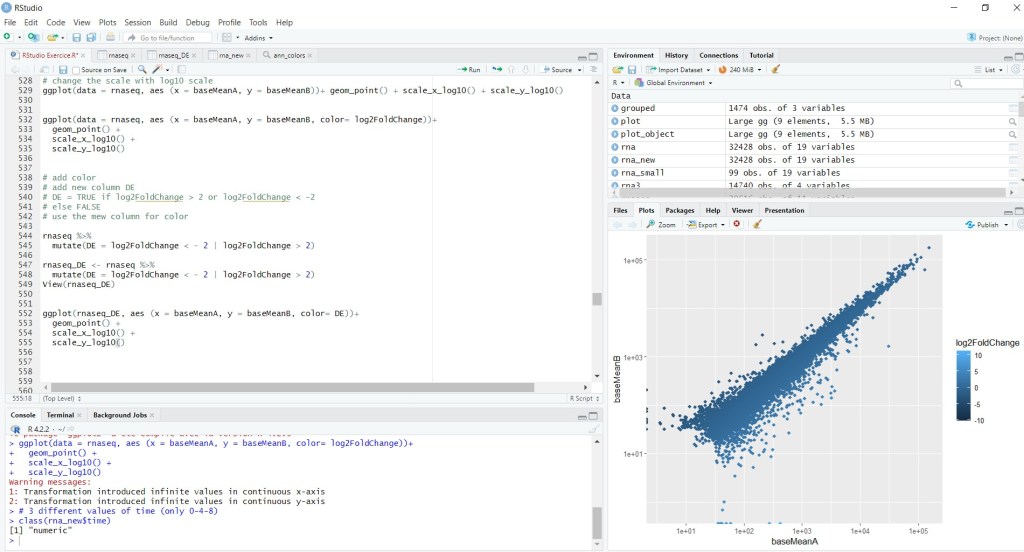Click the magnifier icon next to plot_object
The width and height of the screenshot is (1024, 552).
point(1013,134)
